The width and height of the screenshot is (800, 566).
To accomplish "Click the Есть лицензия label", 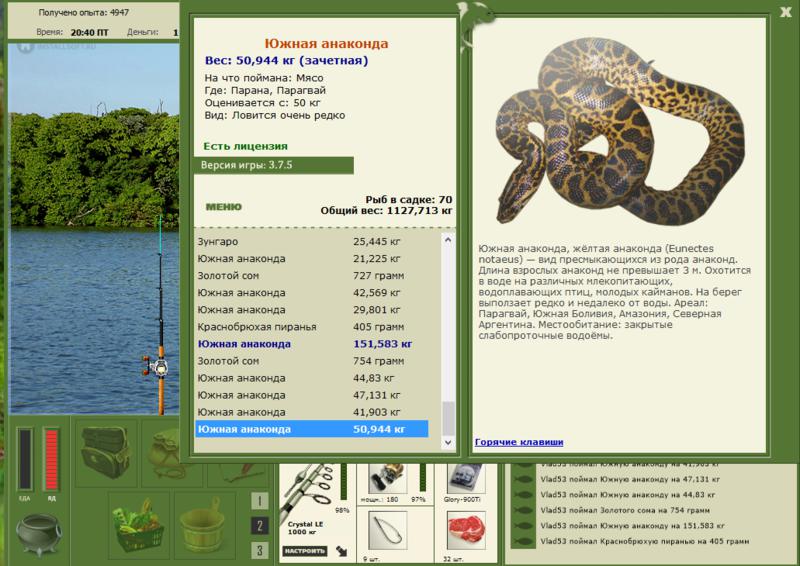I will (245, 146).
